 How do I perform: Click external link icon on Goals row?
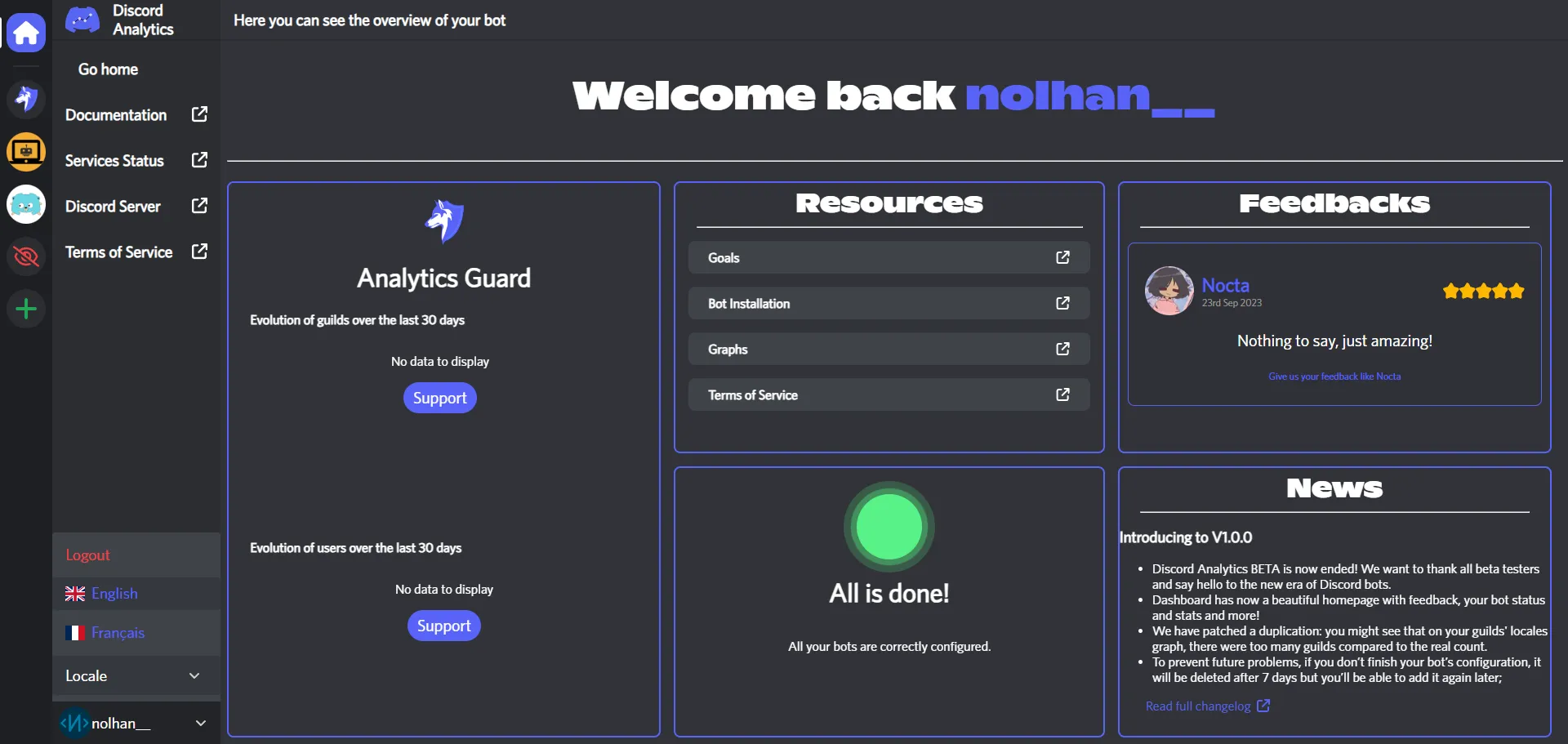[x=1062, y=257]
